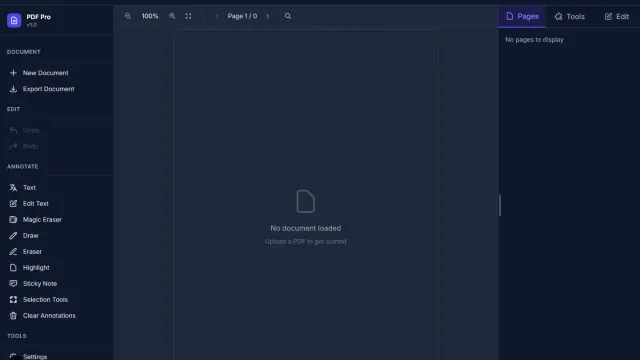This screenshot has height=360, width=640.
Task: Click the right panel resize handle
Action: (500, 205)
